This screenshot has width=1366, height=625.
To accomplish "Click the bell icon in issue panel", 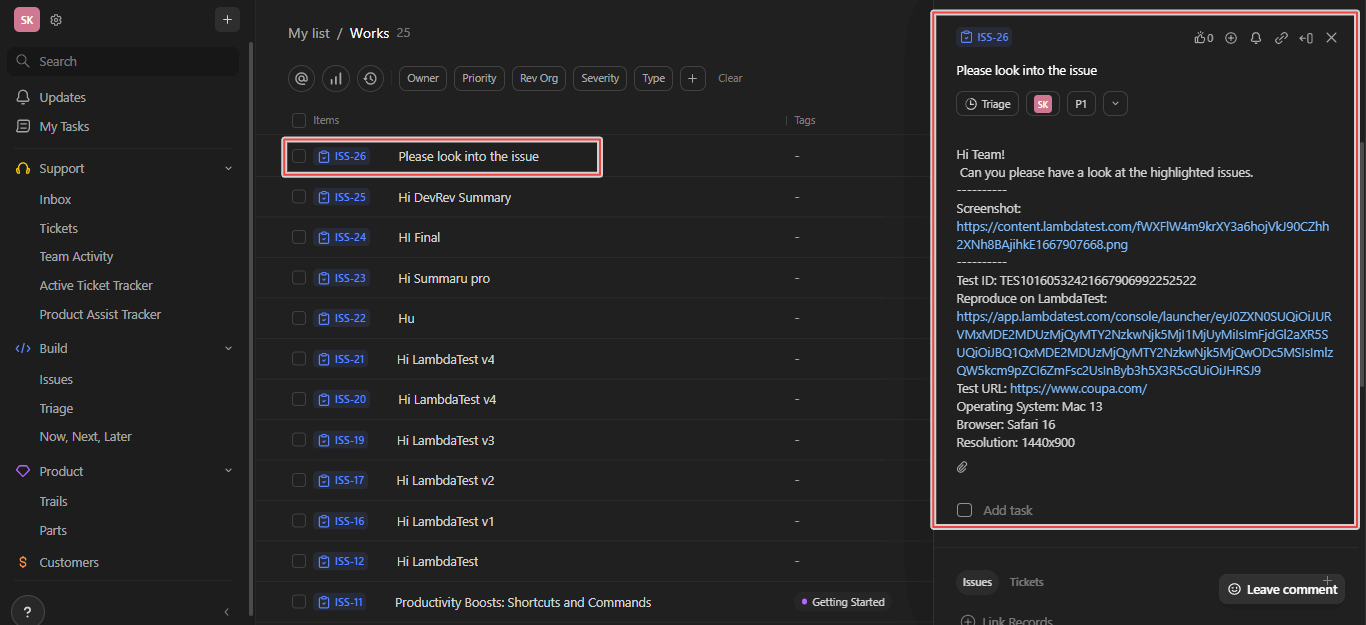I will click(x=1256, y=38).
